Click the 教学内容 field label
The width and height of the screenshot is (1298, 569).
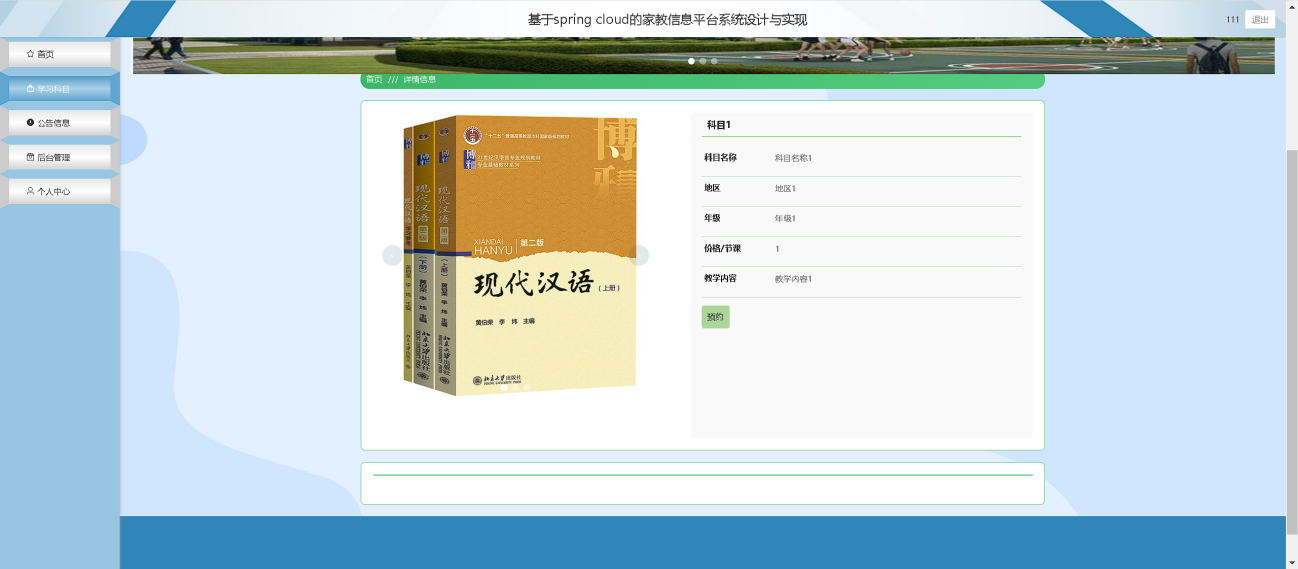pos(720,277)
